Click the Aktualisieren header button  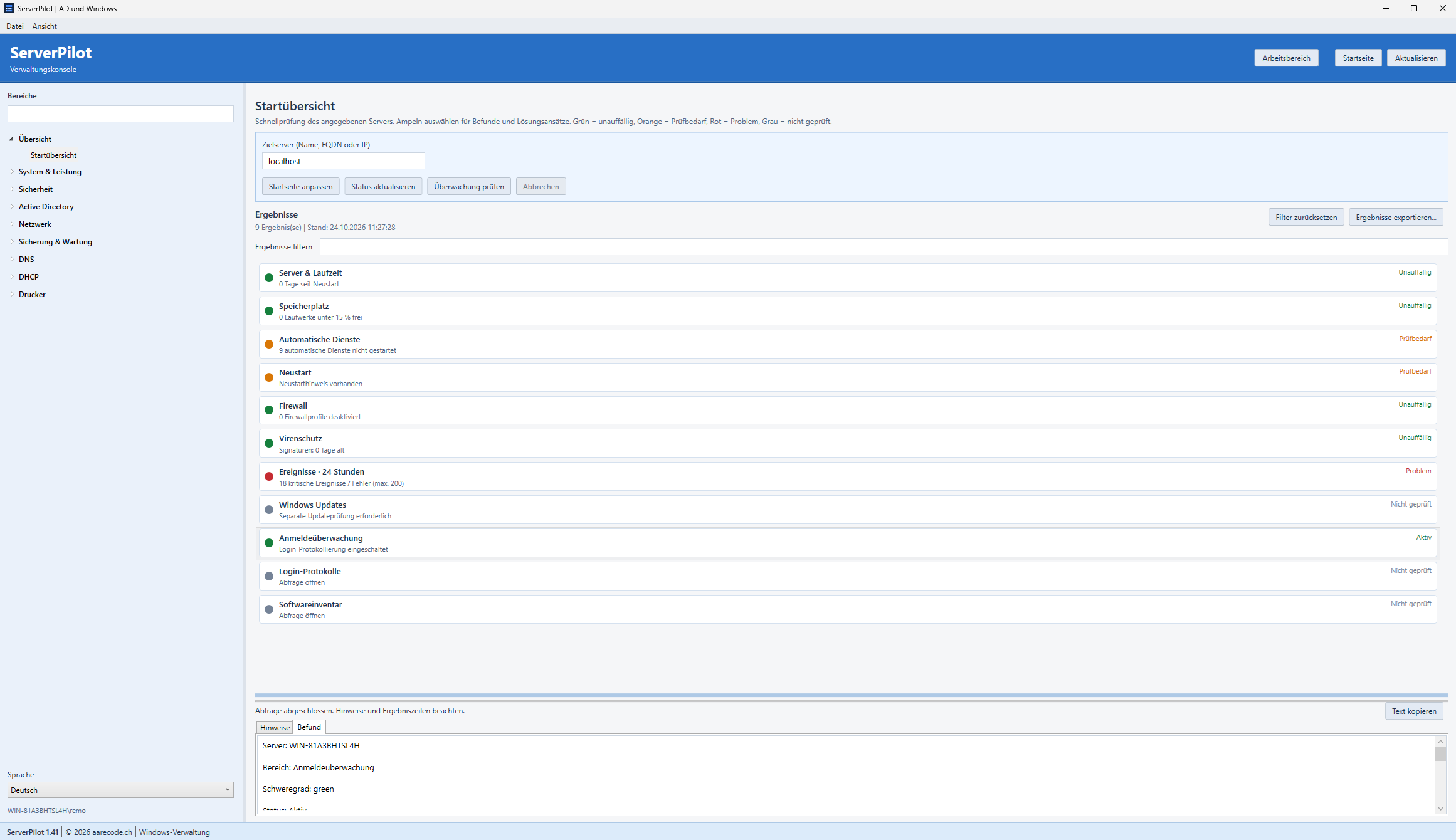tap(1416, 58)
